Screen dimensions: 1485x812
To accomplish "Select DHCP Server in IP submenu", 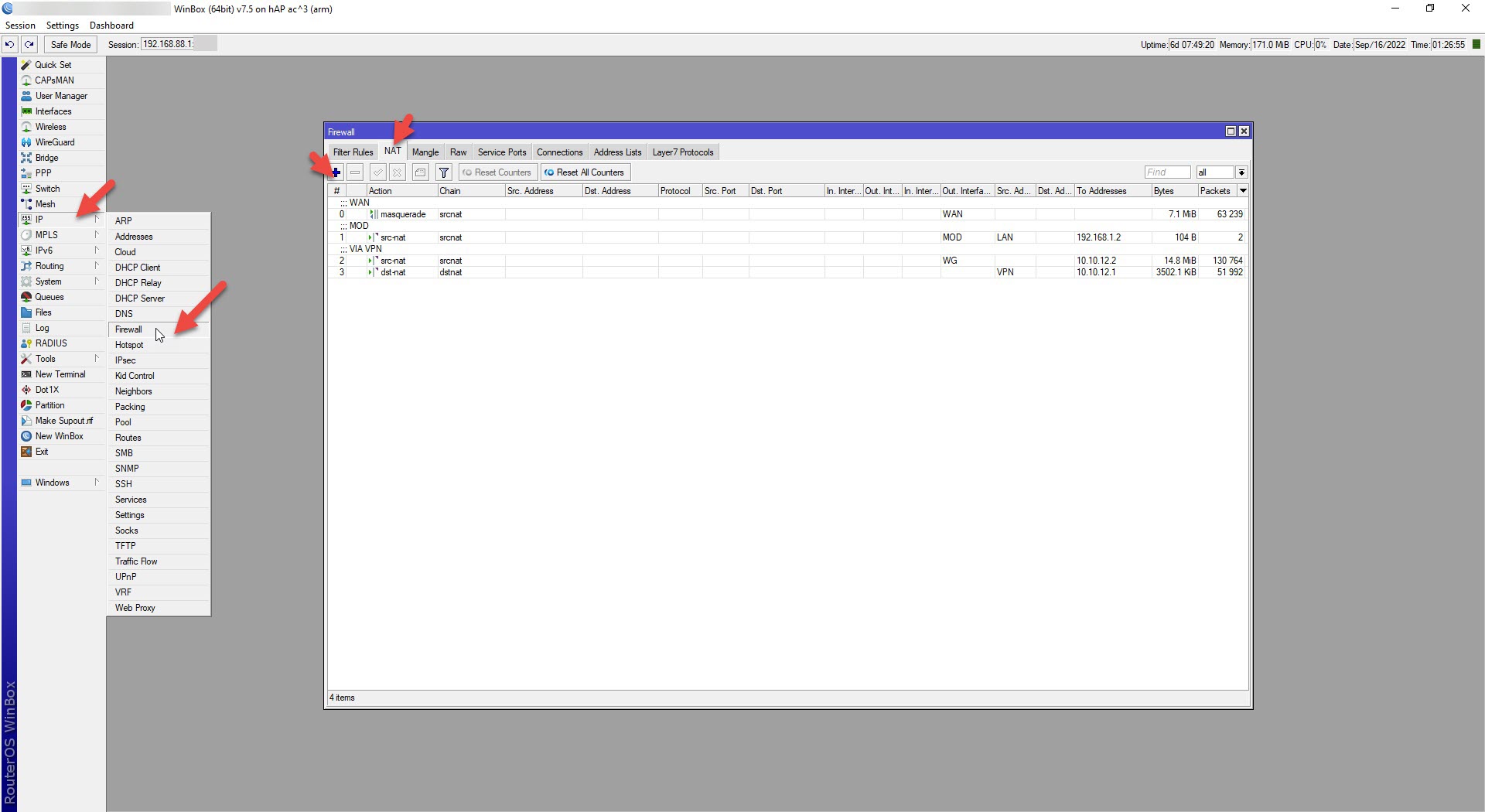I will [159, 299].
